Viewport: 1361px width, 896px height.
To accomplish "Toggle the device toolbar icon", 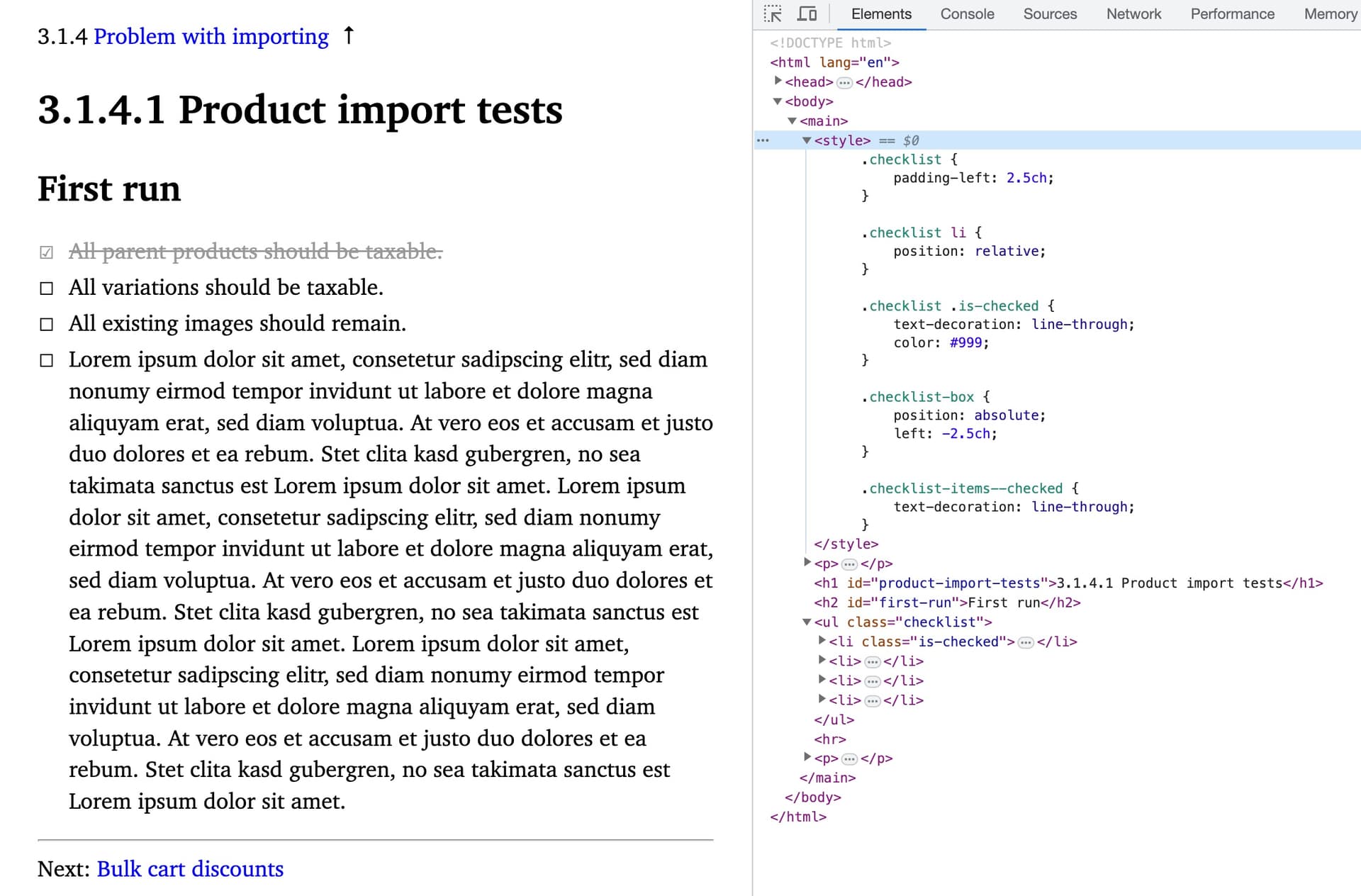I will click(x=807, y=14).
